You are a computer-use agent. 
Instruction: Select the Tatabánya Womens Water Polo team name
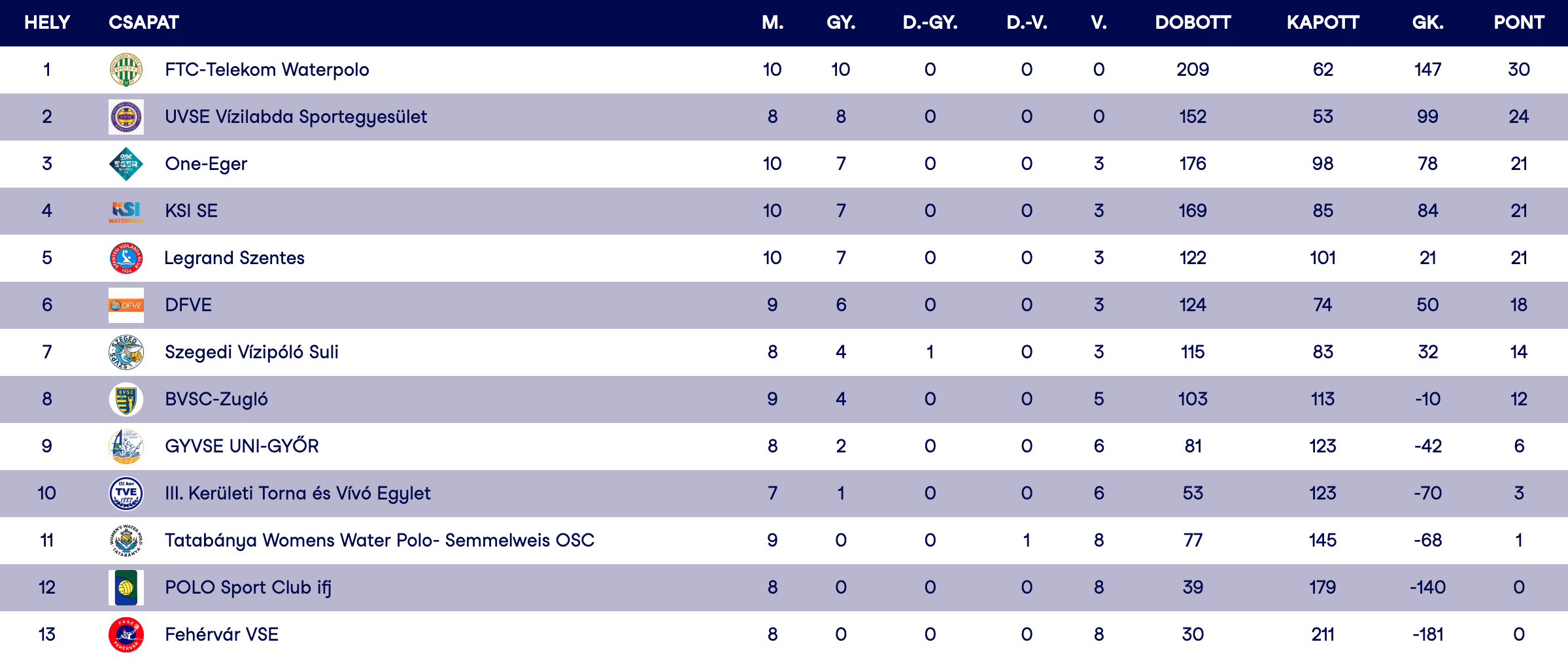pyautogui.click(x=379, y=541)
